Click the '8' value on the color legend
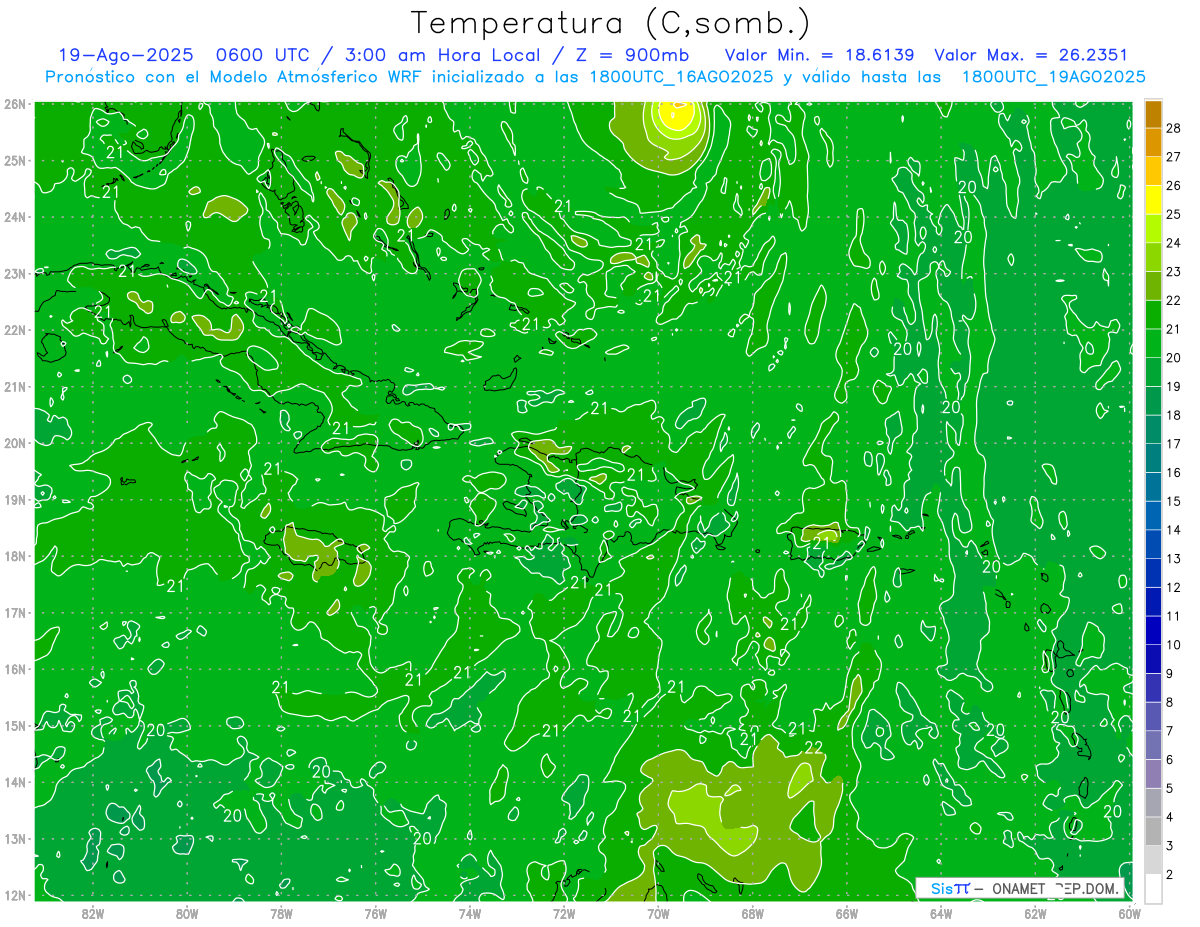The height and width of the screenshot is (927, 1200). point(1170,702)
